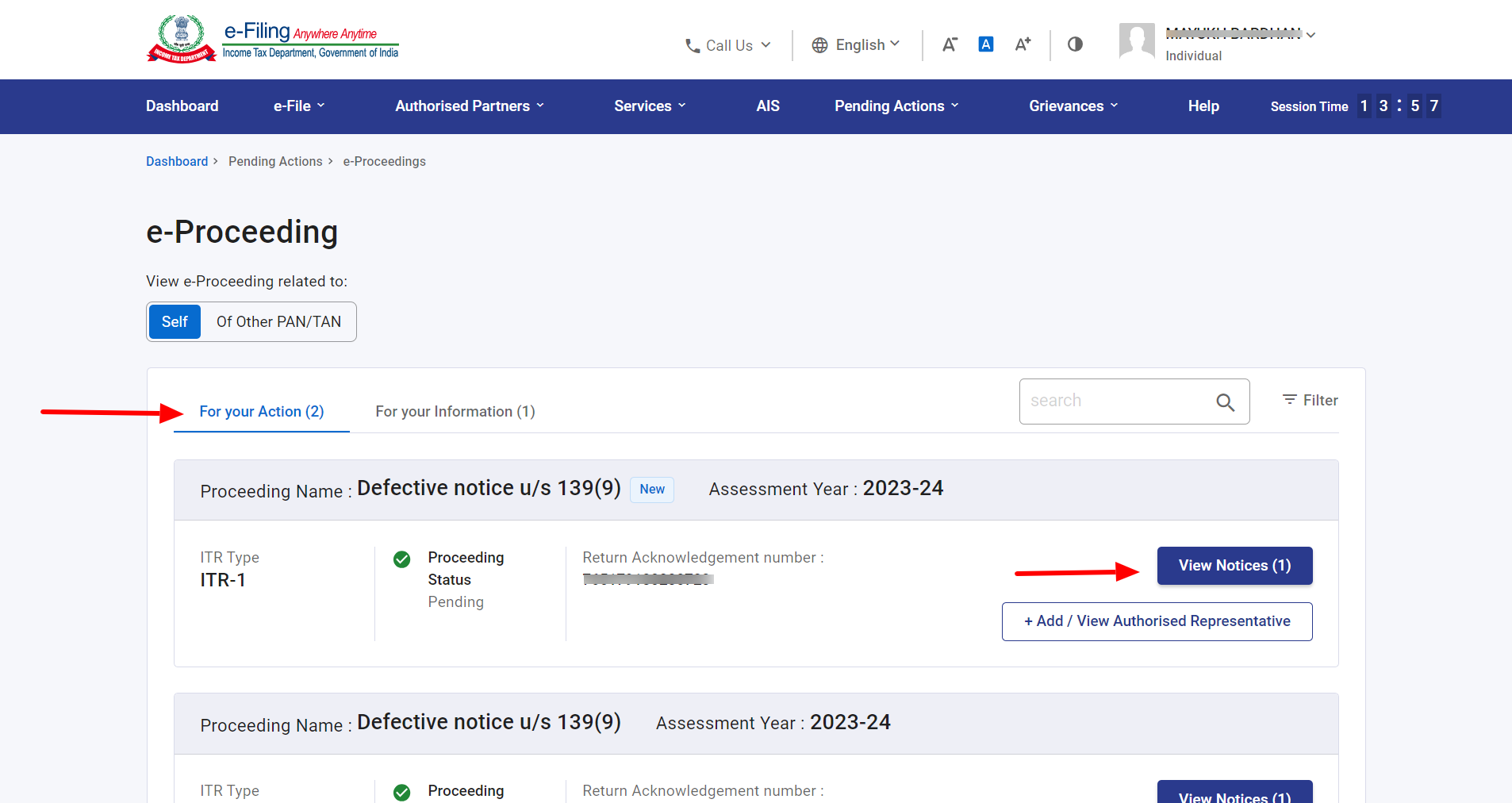Toggle dark contrast mode icon

[x=1075, y=44]
